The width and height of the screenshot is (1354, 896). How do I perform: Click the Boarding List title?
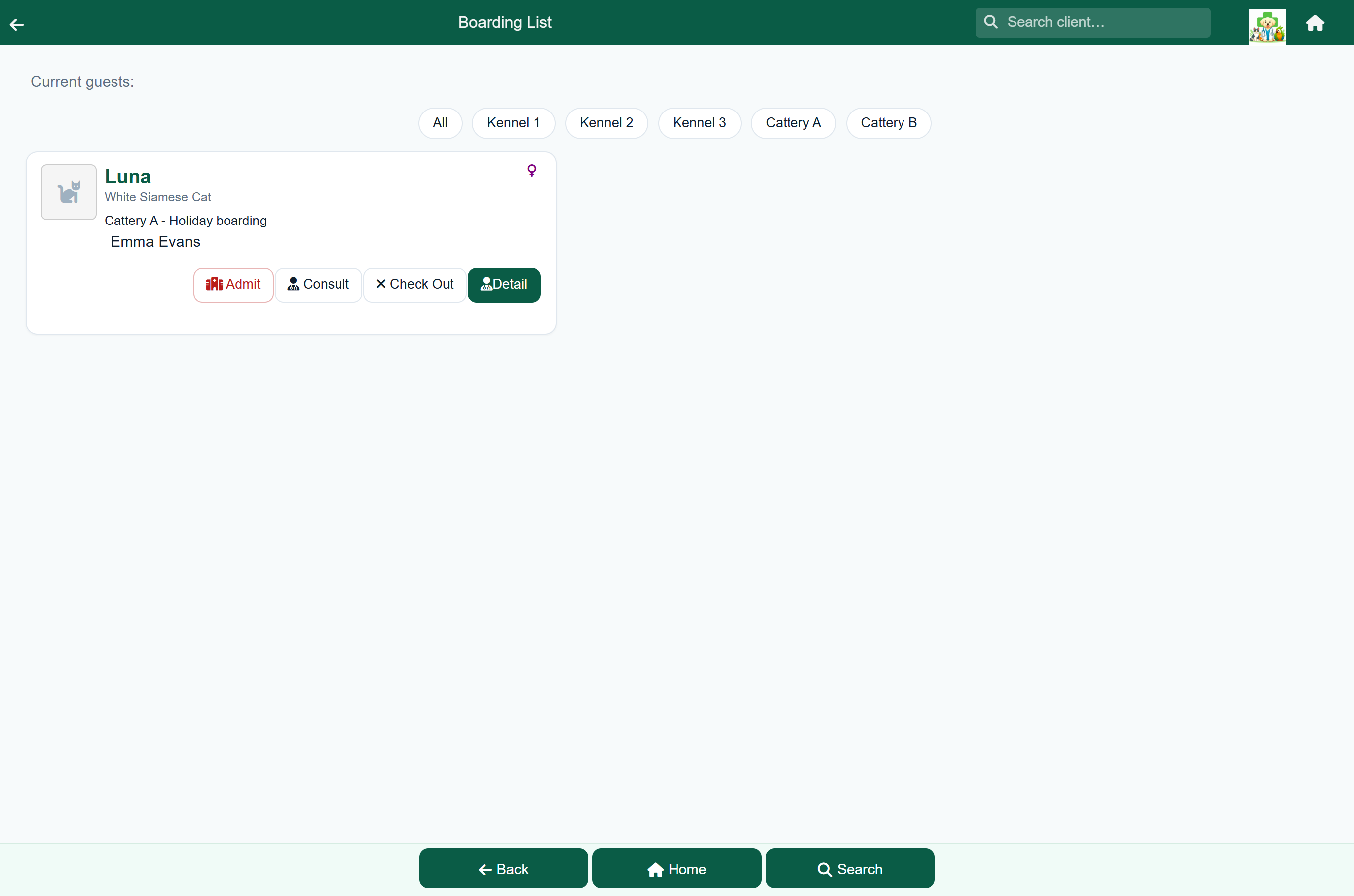(x=504, y=22)
